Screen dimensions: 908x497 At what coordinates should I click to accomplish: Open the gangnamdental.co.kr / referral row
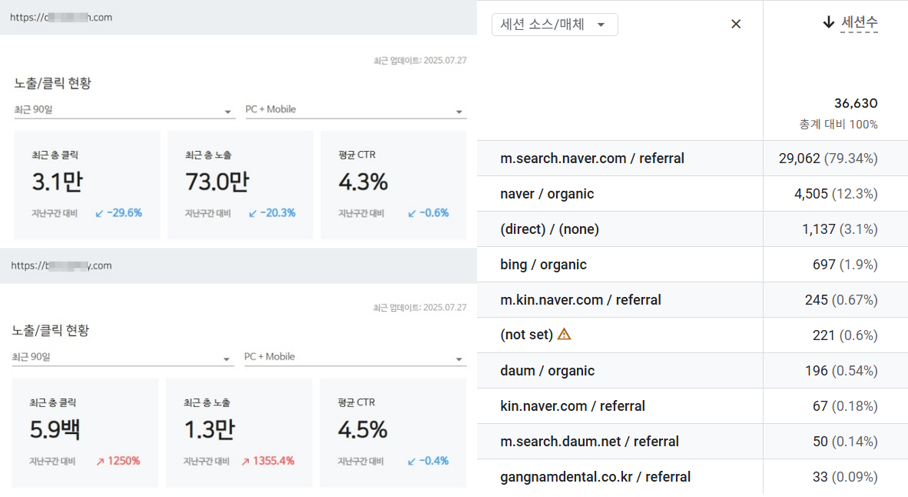(x=595, y=477)
